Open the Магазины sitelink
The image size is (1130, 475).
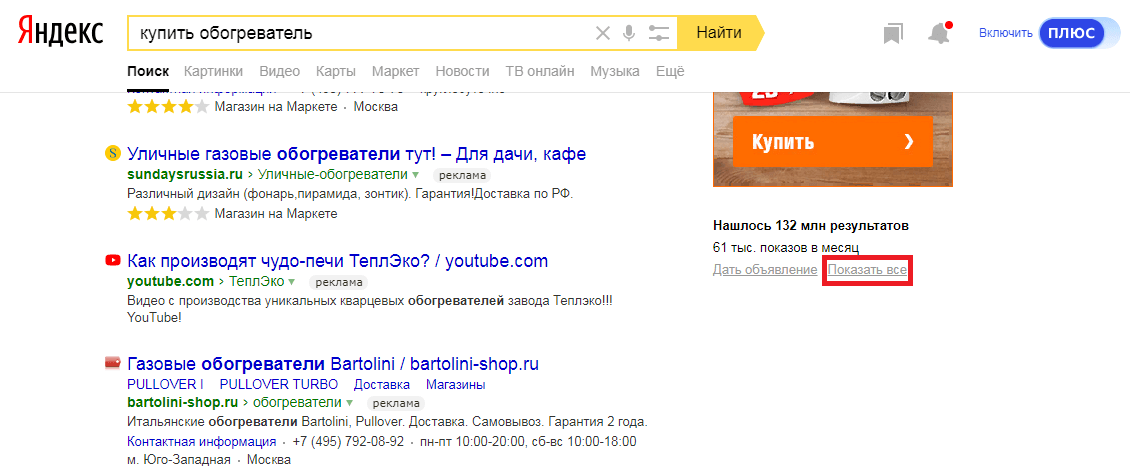click(x=455, y=384)
